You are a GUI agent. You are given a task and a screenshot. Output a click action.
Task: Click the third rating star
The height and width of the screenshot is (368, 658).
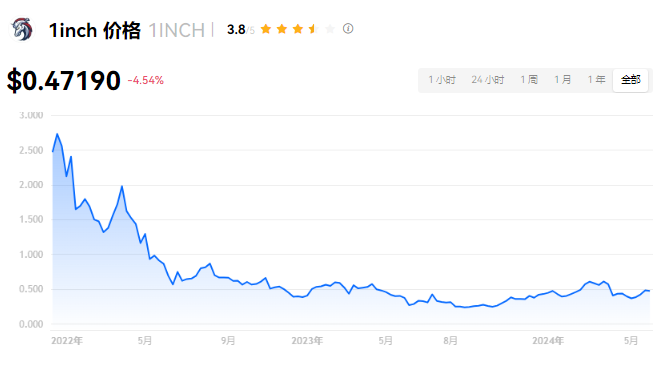[x=298, y=29]
